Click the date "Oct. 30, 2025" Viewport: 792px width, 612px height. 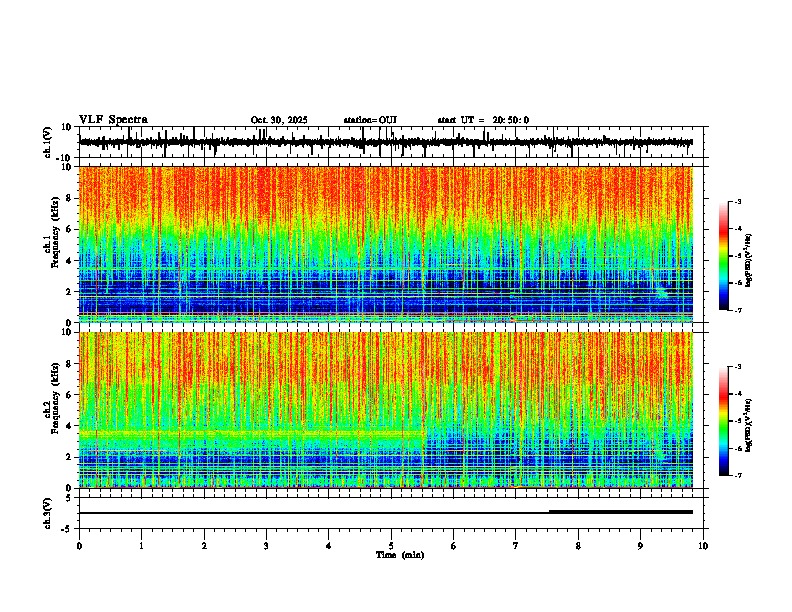tap(279, 120)
